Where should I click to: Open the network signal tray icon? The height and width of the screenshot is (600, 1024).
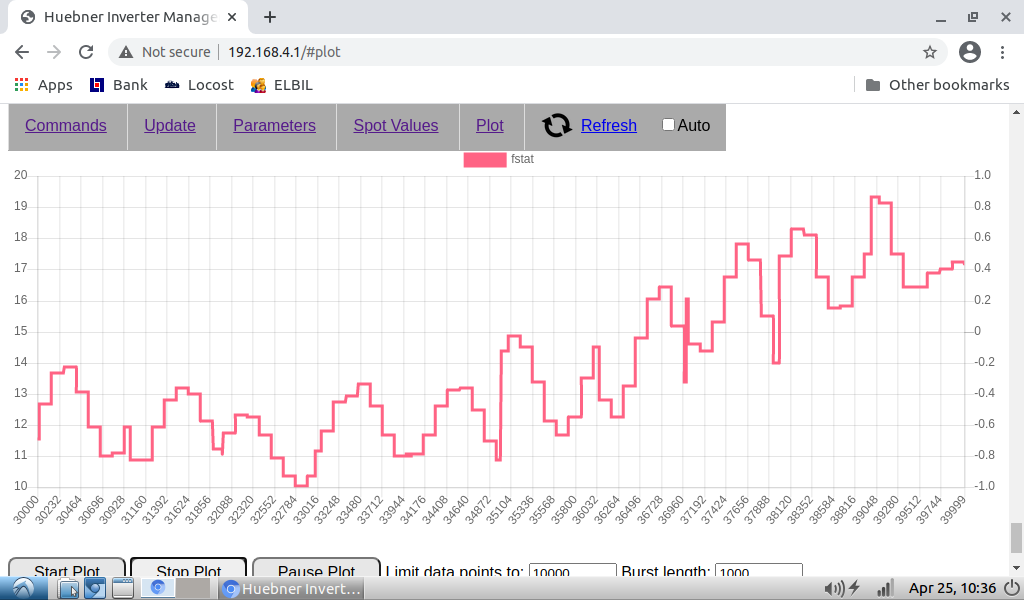[x=884, y=588]
